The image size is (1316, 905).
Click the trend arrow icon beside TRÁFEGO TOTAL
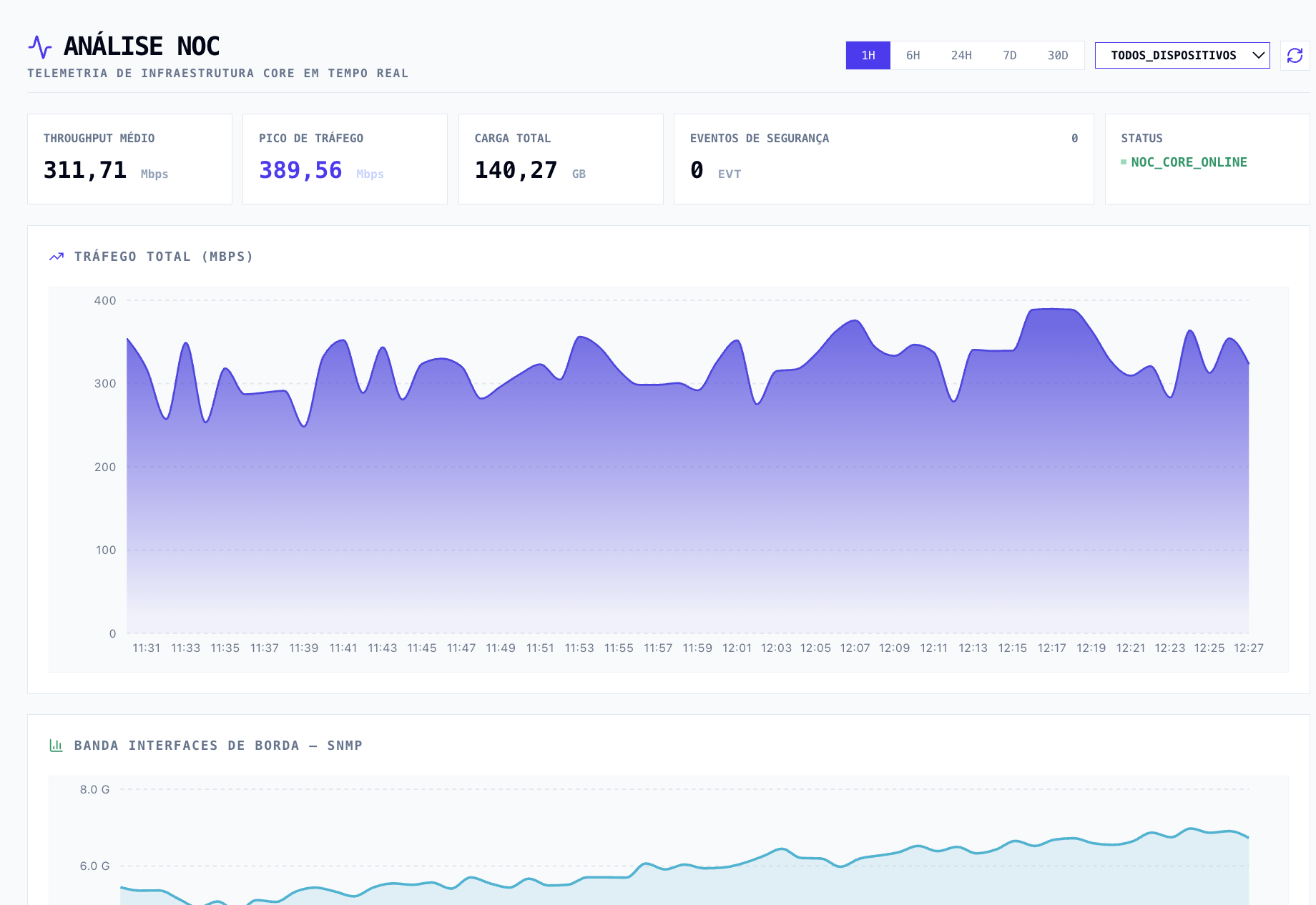pos(57,257)
